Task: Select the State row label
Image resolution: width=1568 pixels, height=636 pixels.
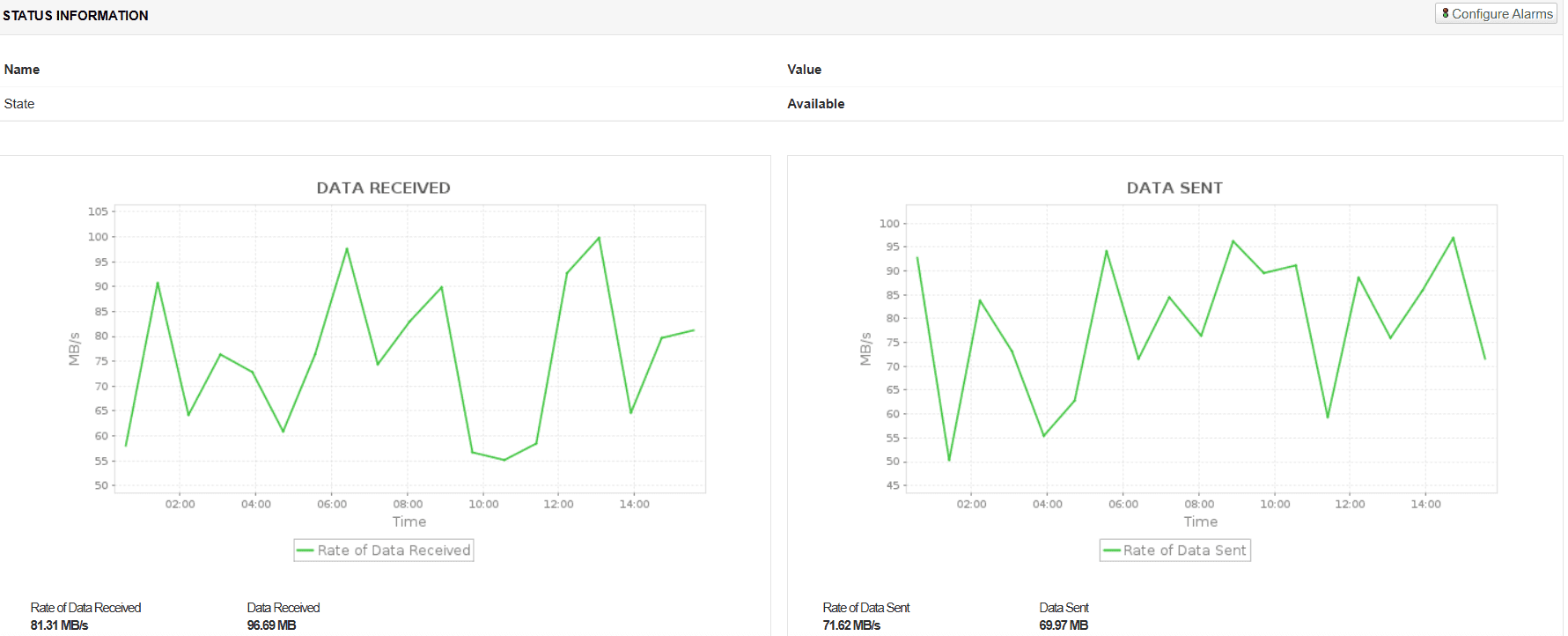Action: click(x=19, y=104)
